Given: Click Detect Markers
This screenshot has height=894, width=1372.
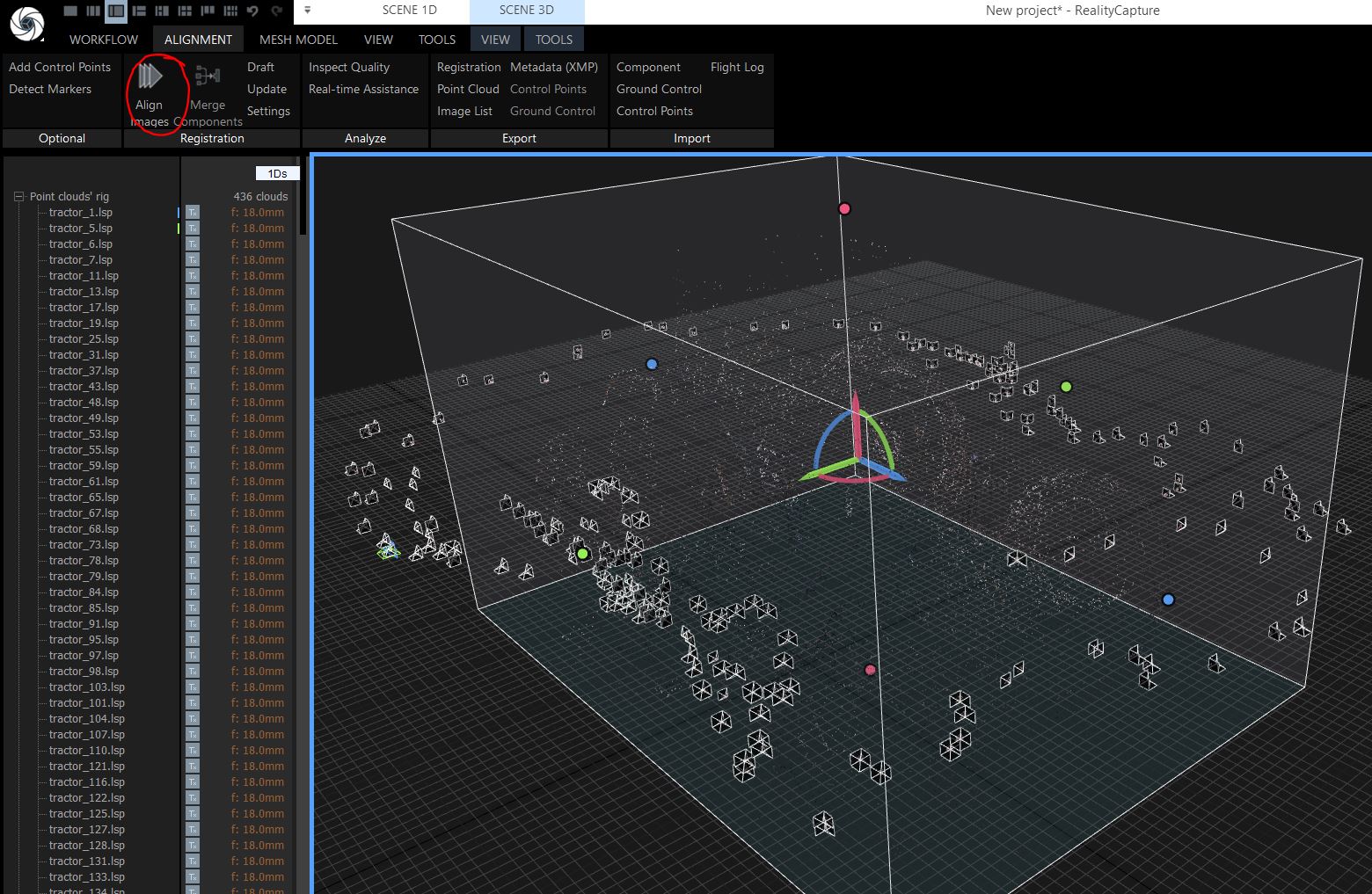Looking at the screenshot, I should [x=50, y=89].
